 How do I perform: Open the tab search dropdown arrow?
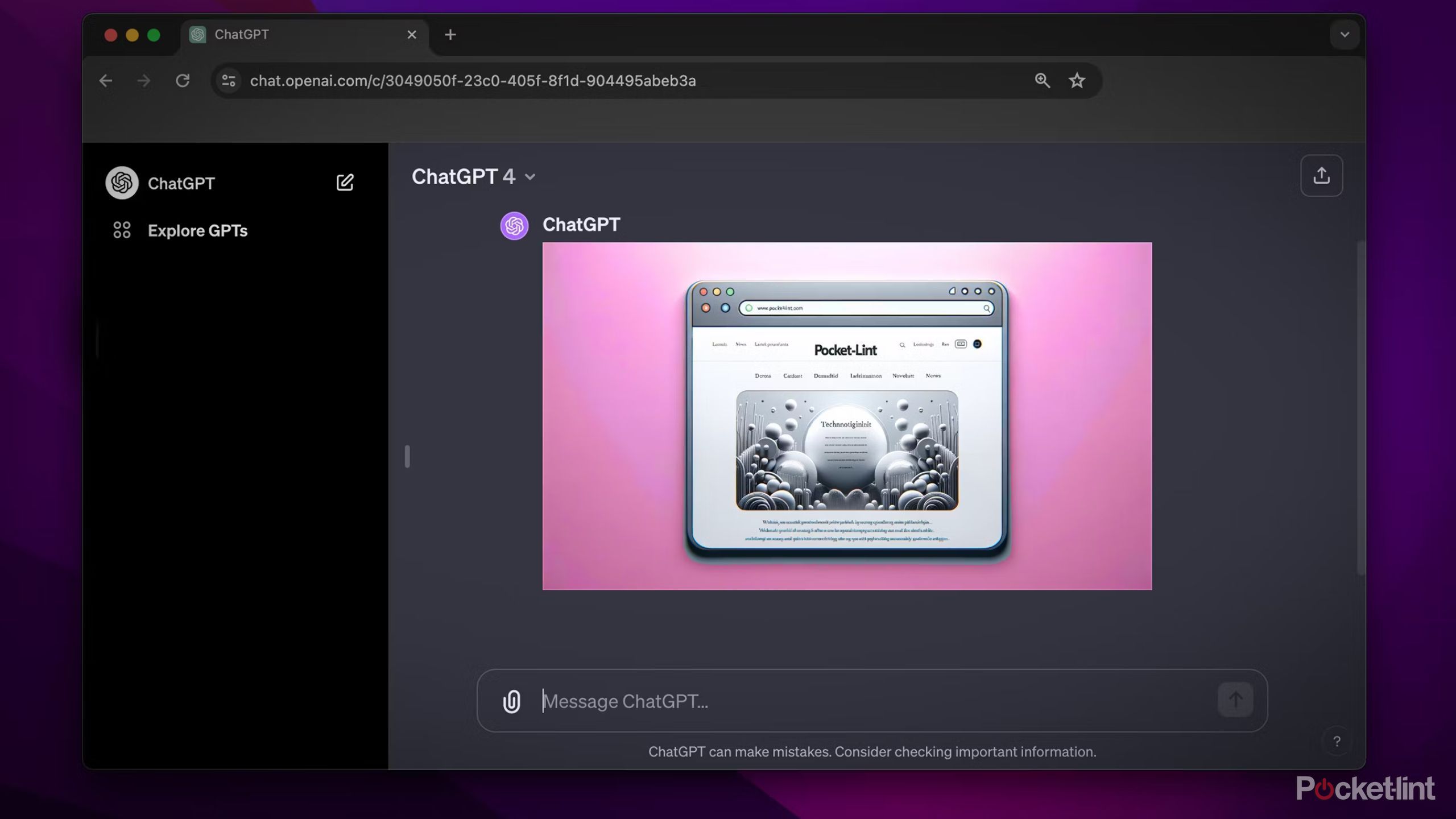[1345, 35]
